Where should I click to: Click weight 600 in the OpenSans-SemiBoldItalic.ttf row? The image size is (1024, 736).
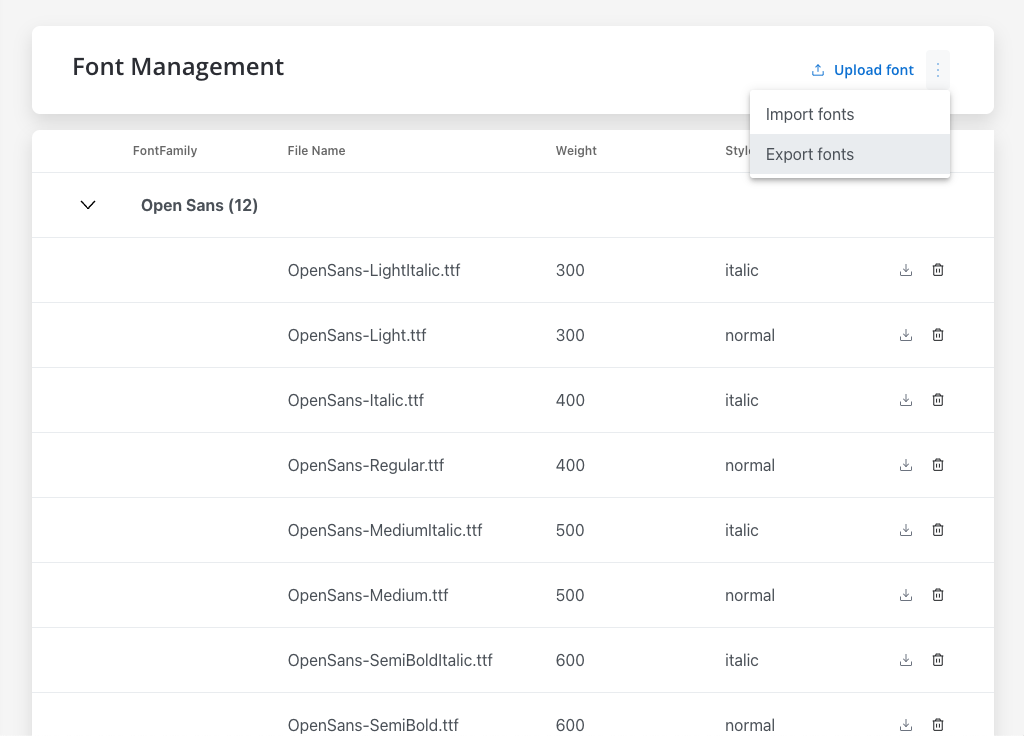click(x=570, y=660)
